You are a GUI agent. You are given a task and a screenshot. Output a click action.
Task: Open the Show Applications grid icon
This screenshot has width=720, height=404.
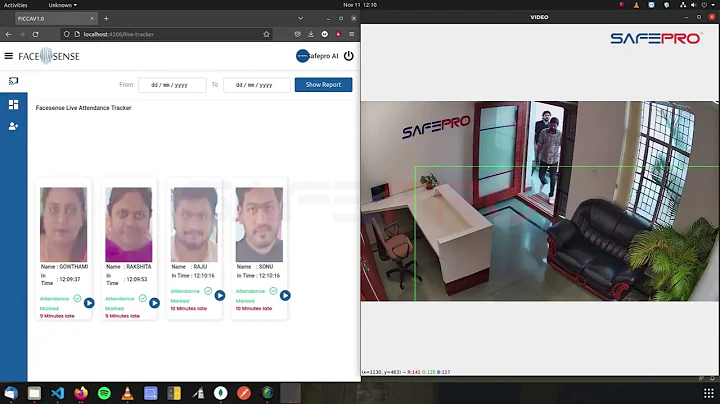tap(709, 393)
